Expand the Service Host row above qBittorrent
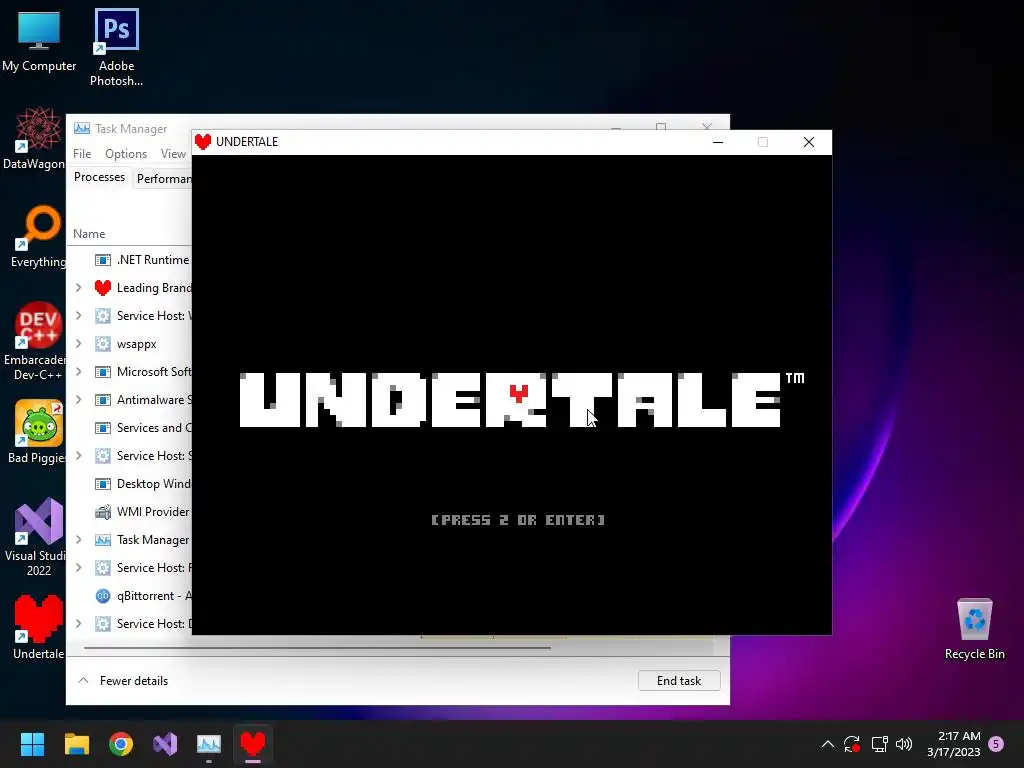The width and height of the screenshot is (1024, 768). tap(78, 568)
